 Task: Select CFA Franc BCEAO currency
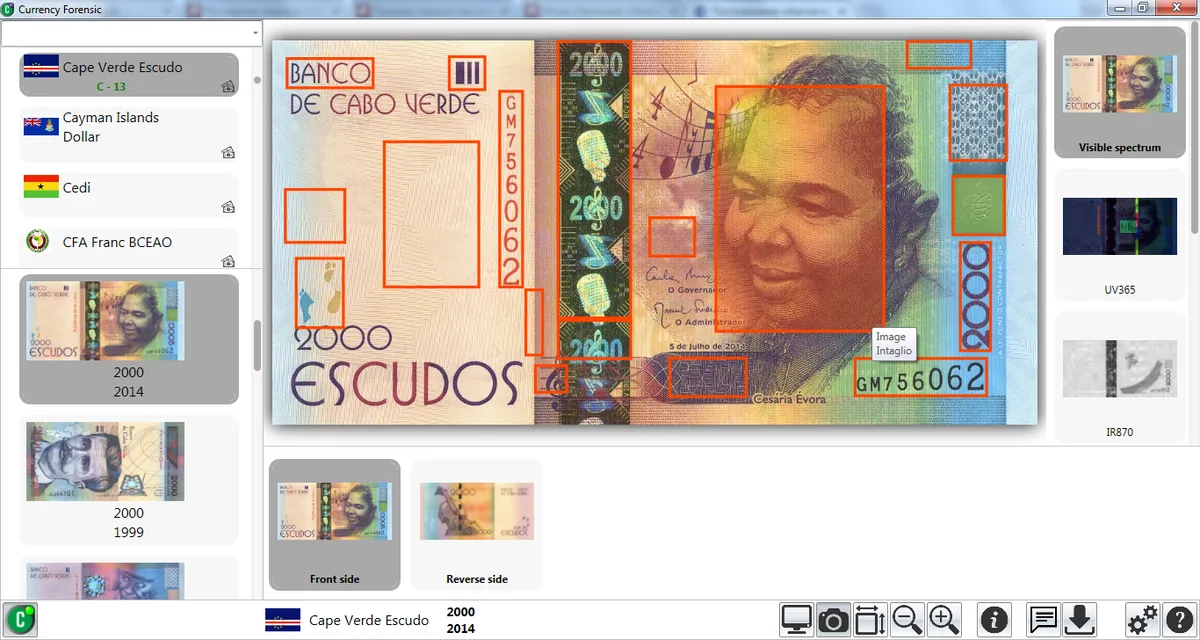(129, 248)
